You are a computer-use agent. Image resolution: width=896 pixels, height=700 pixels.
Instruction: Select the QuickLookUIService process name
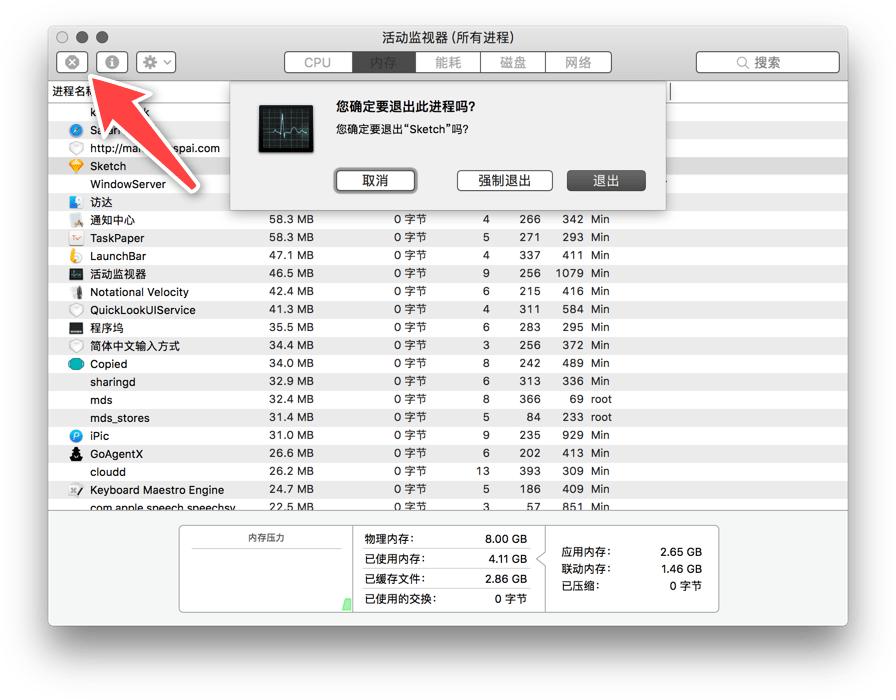pyautogui.click(x=142, y=310)
